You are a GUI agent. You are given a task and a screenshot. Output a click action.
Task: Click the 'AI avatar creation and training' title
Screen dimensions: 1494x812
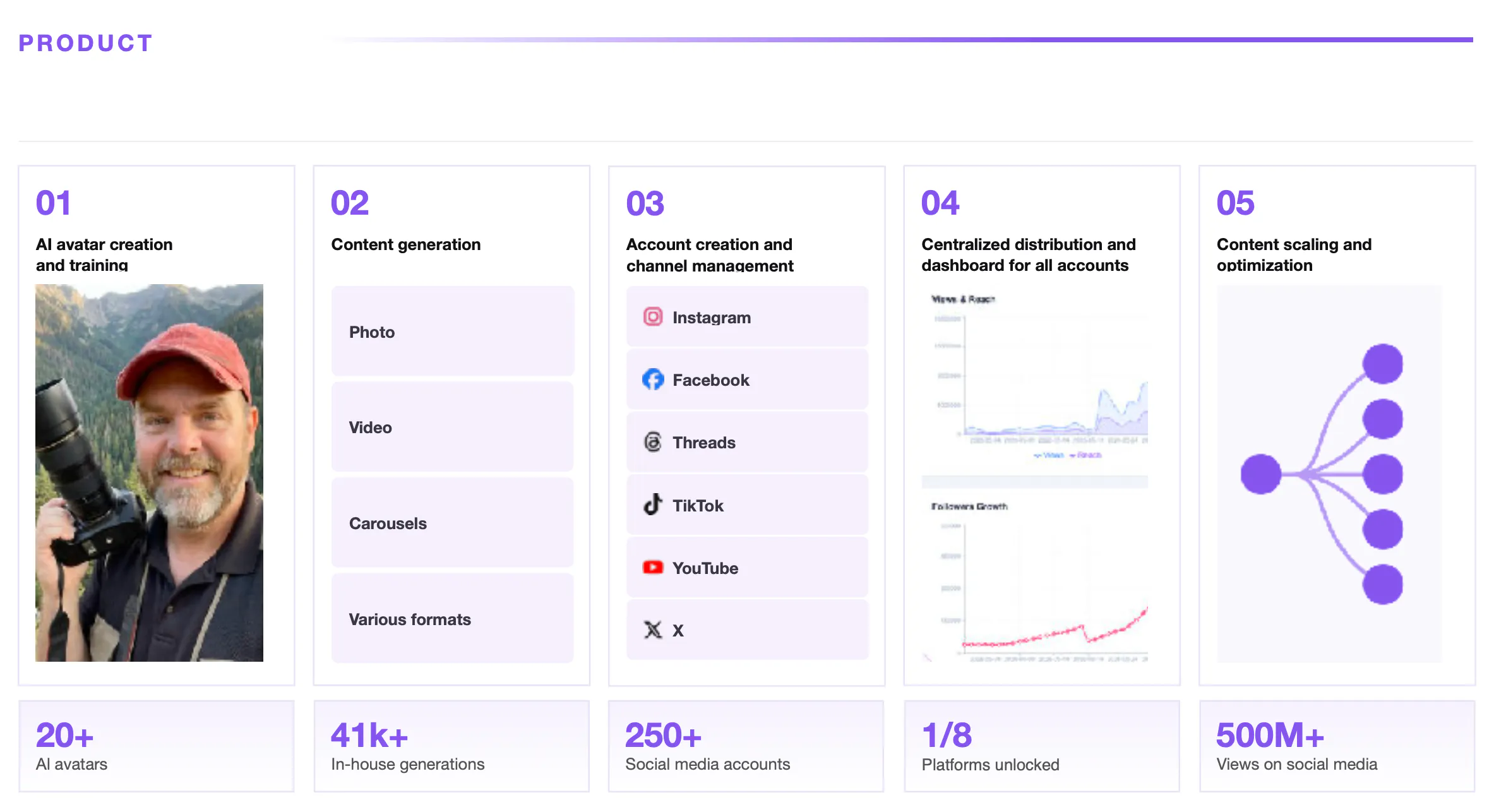(104, 254)
